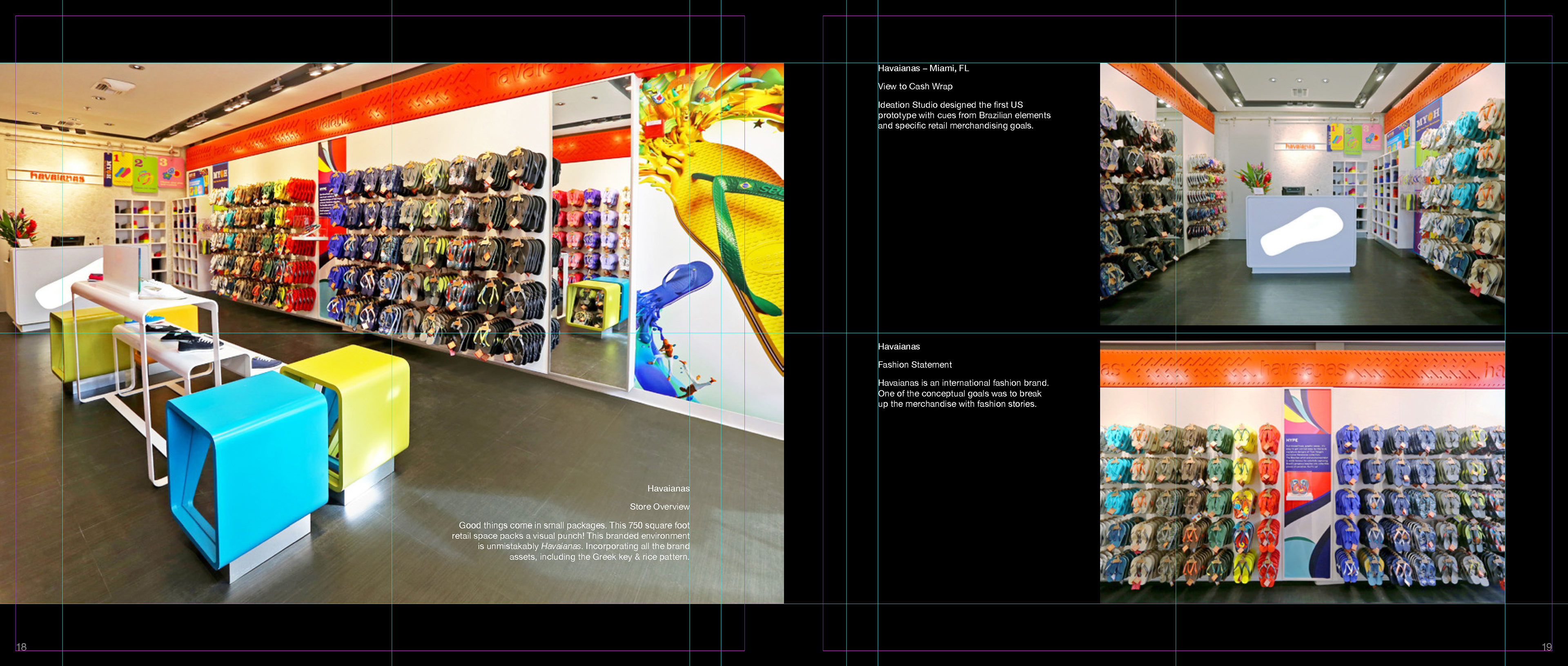The width and height of the screenshot is (1568, 666).
Task: Click the 'Good things come in small packages' line
Action: [574, 525]
